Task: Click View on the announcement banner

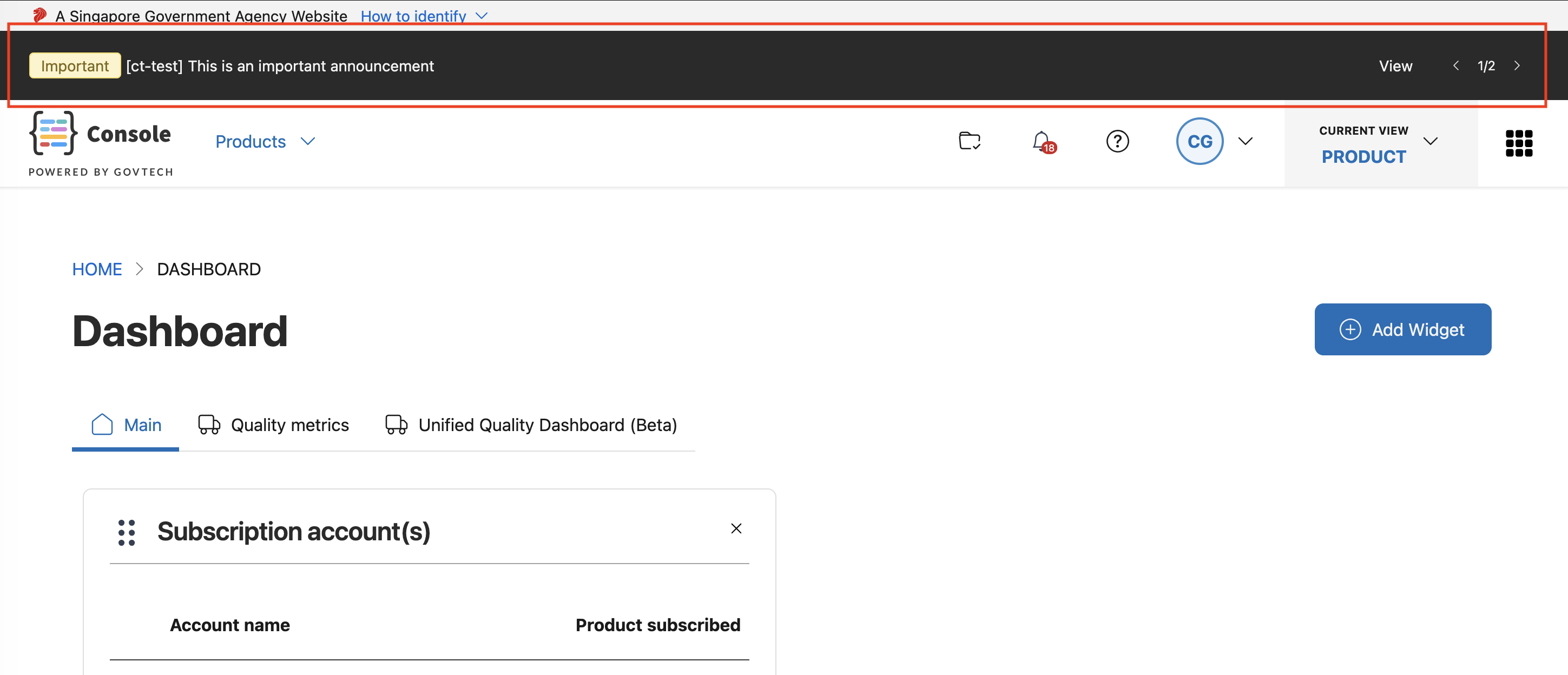Action: (x=1395, y=66)
